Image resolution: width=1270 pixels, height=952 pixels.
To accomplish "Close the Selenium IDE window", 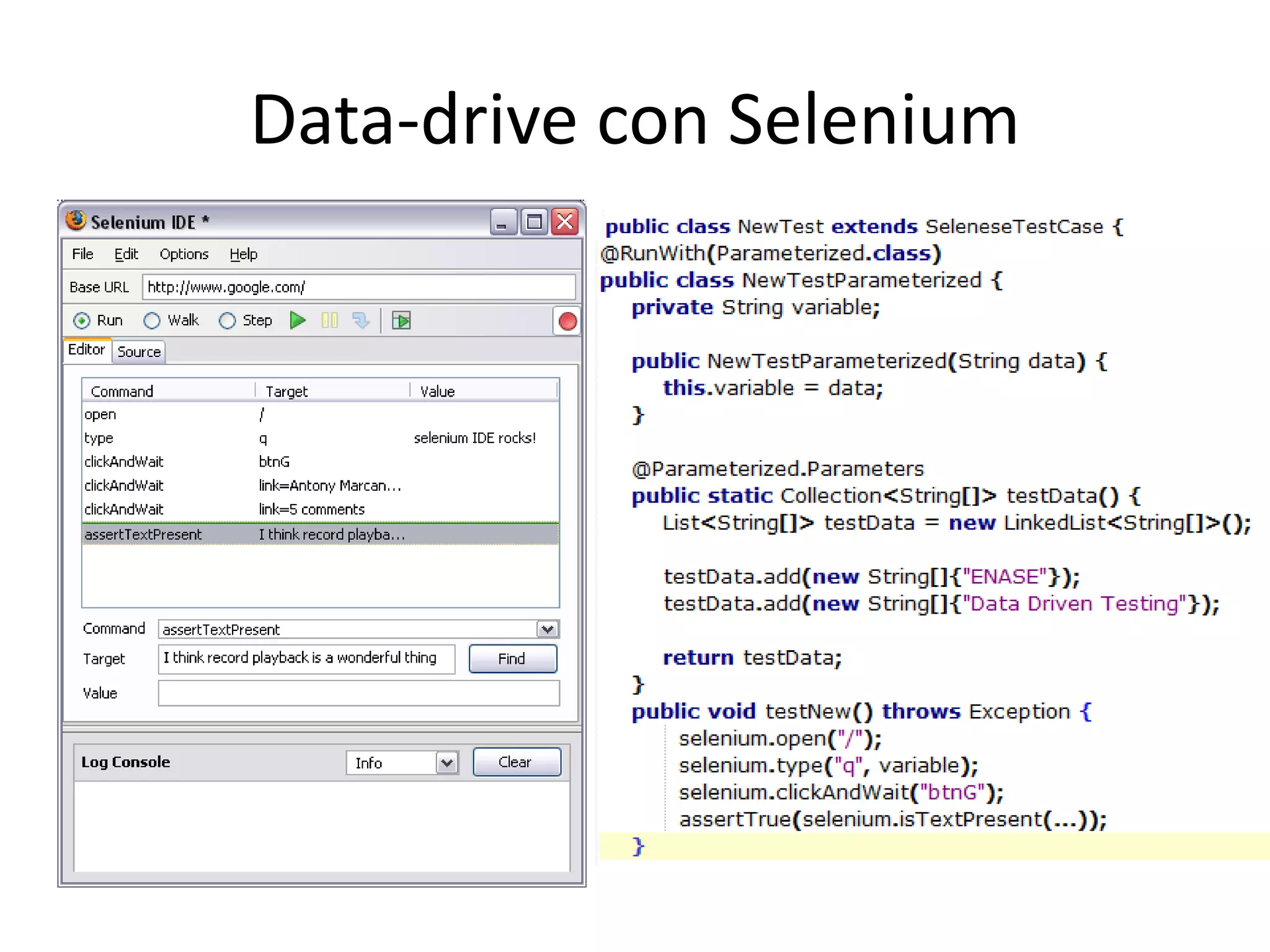I will pos(565,221).
